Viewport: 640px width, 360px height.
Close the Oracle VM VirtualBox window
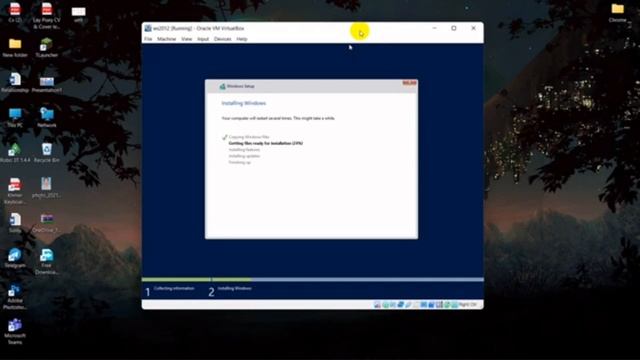473,28
